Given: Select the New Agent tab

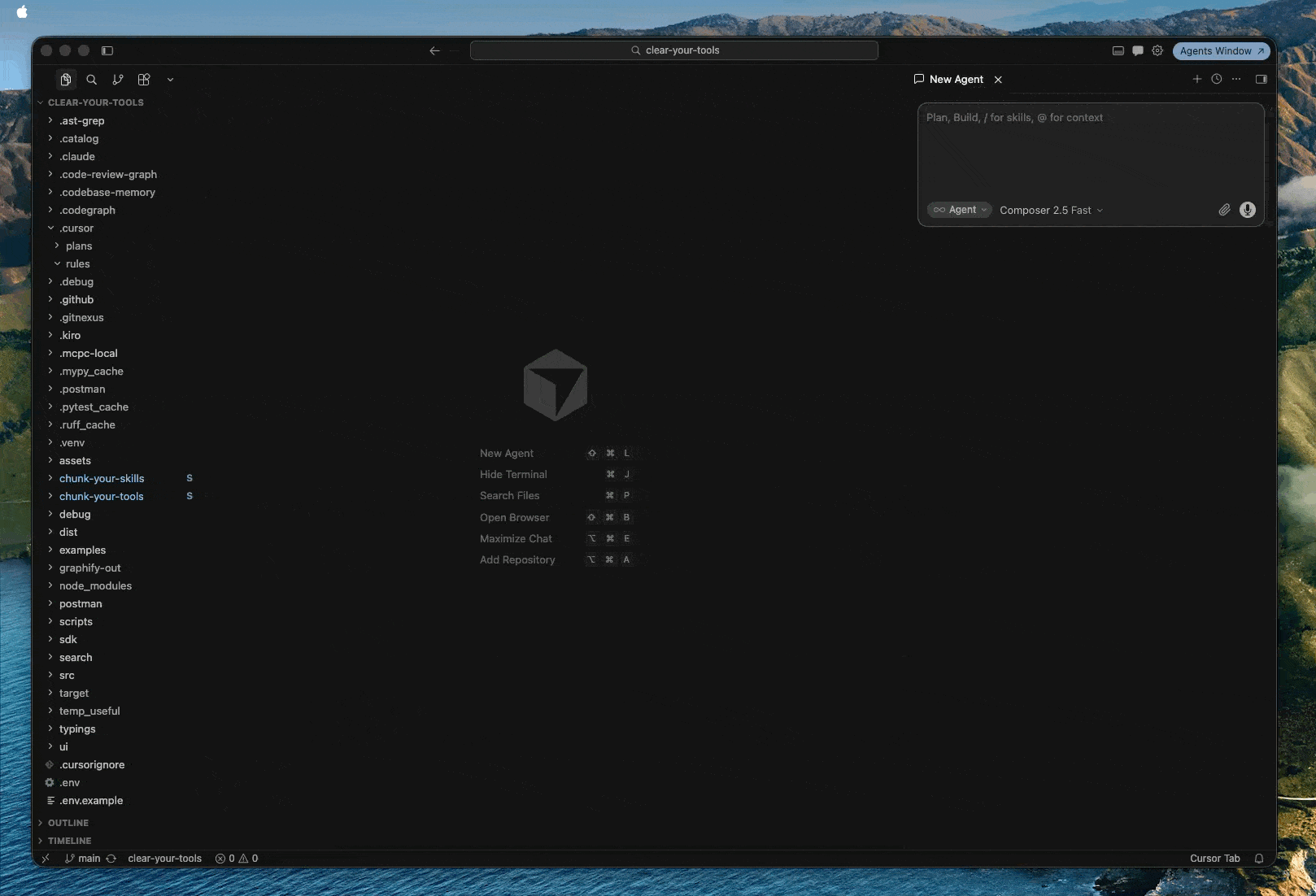Looking at the screenshot, I should click(948, 79).
